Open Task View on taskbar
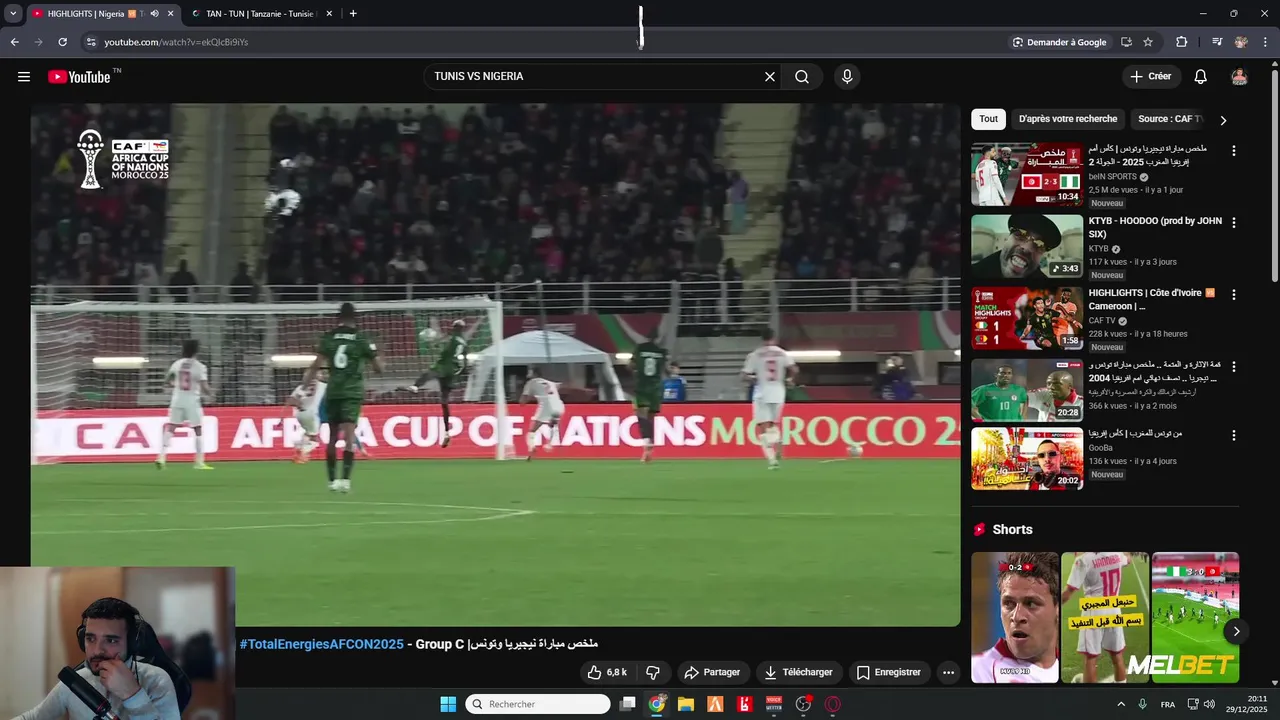Viewport: 1280px width, 720px height. (x=627, y=704)
